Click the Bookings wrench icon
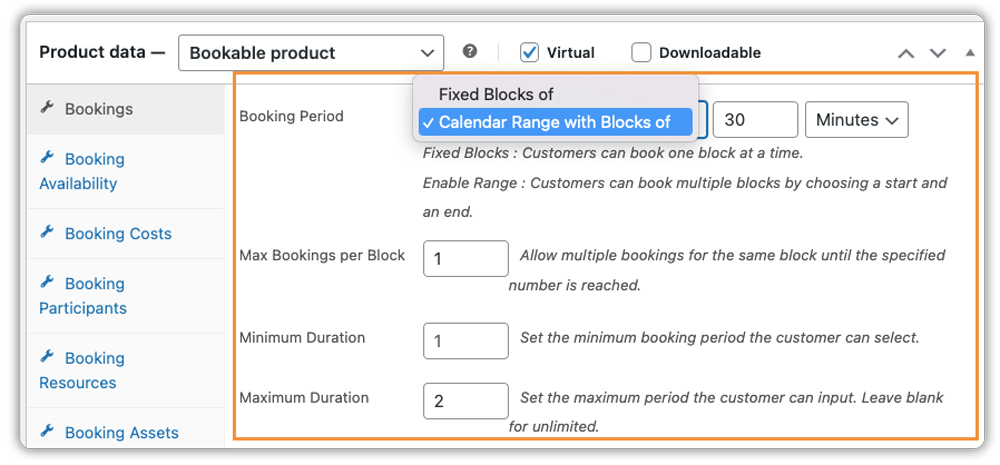 (x=47, y=107)
